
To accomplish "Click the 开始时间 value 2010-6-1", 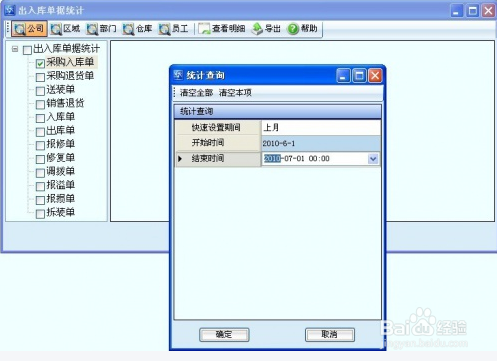I will (x=321, y=143).
